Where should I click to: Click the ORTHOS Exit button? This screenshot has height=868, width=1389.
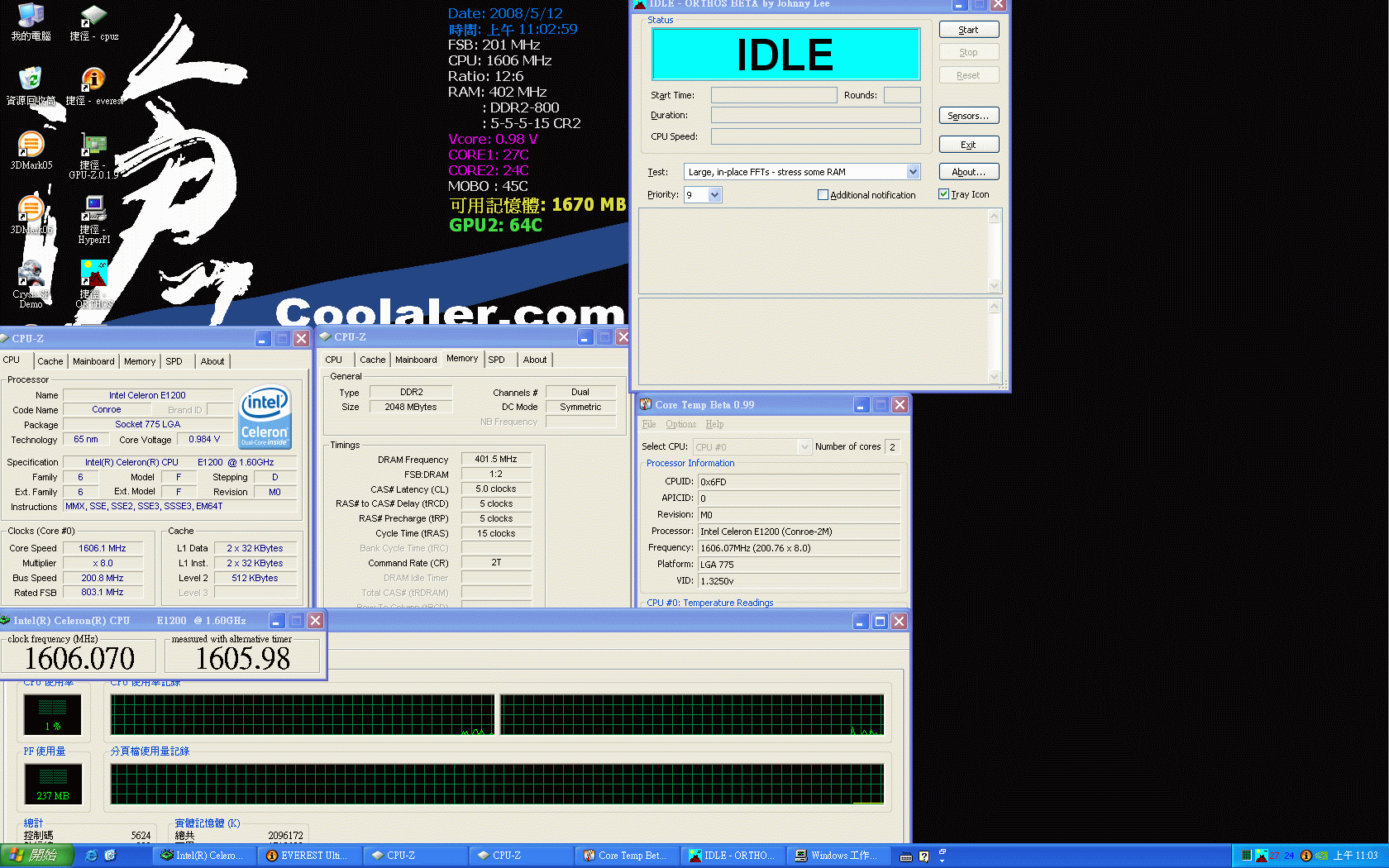pos(969,145)
